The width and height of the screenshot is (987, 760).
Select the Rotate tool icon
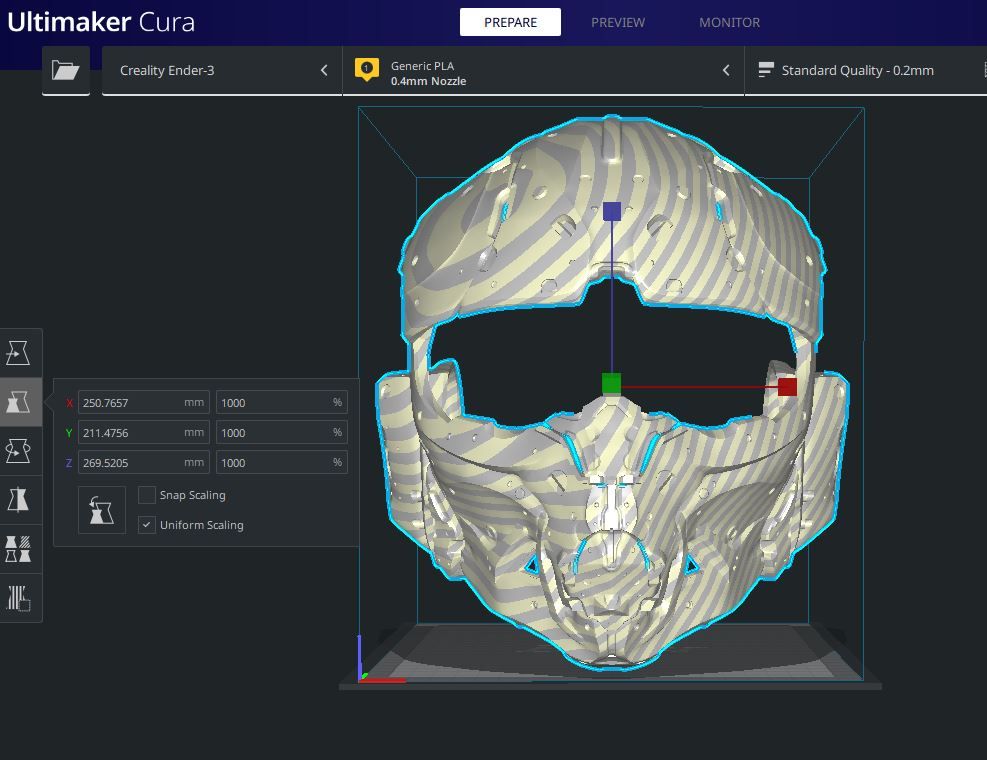[19, 451]
